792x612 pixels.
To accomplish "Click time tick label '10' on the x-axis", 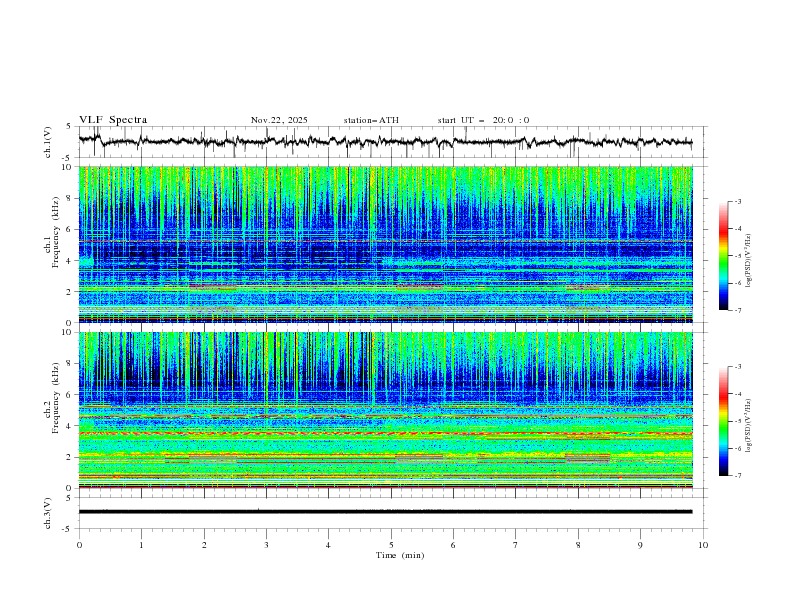I will point(703,545).
